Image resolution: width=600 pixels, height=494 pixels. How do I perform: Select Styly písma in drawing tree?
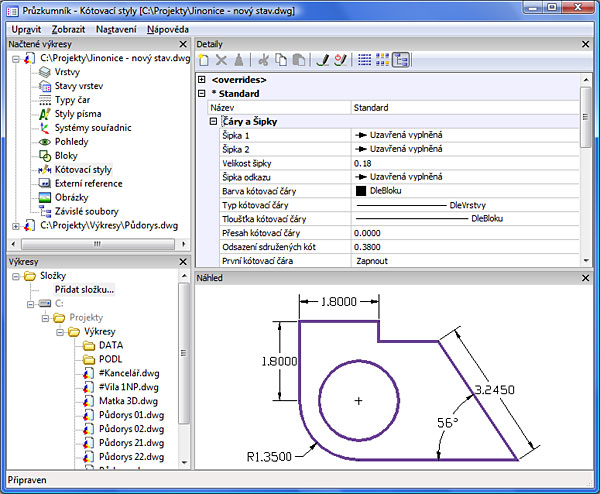[x=77, y=114]
